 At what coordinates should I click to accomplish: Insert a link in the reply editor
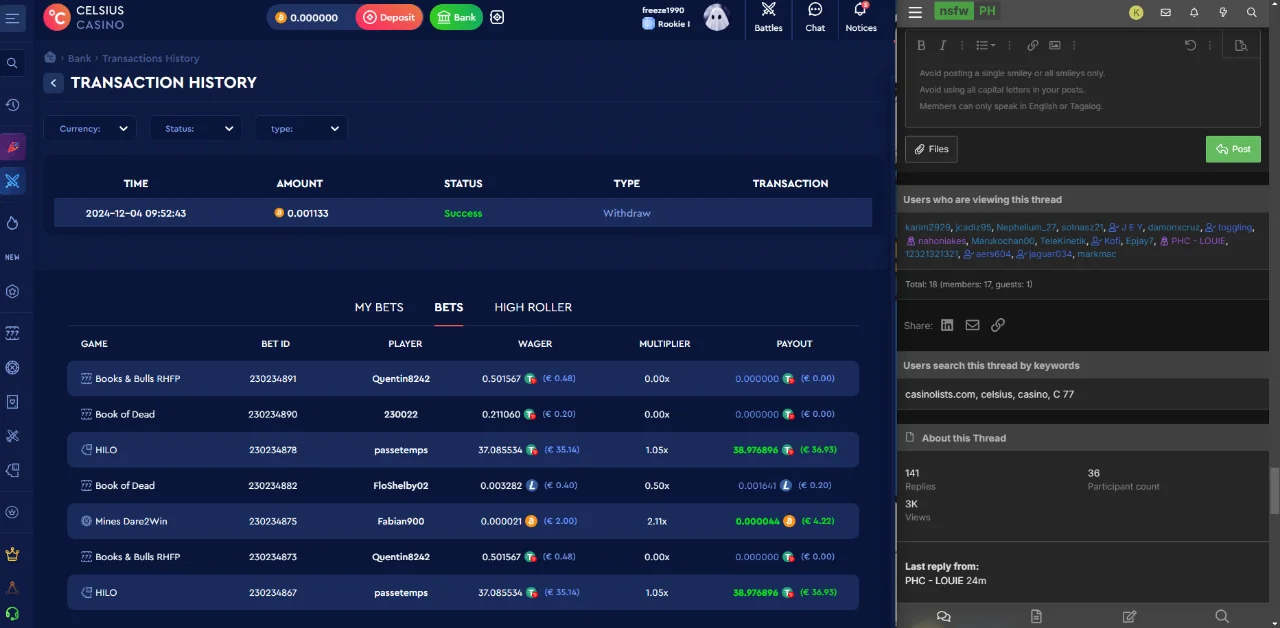tap(1033, 45)
